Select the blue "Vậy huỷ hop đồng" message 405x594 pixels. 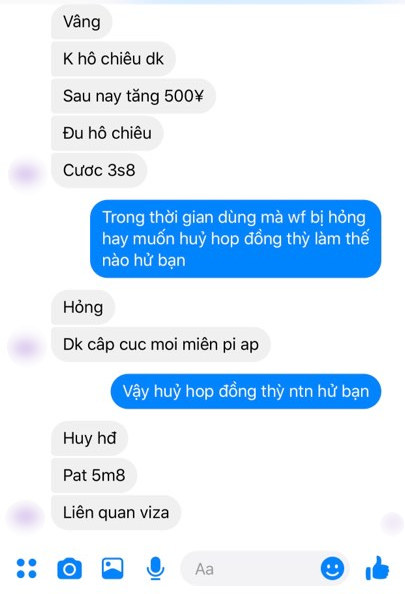(246, 392)
